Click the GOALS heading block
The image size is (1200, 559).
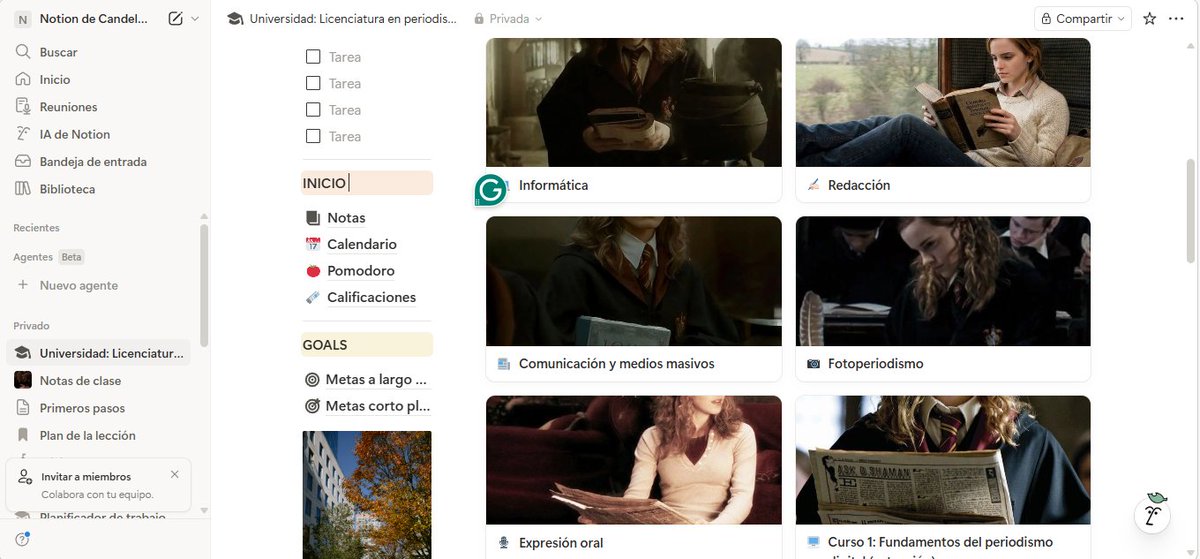(x=367, y=344)
